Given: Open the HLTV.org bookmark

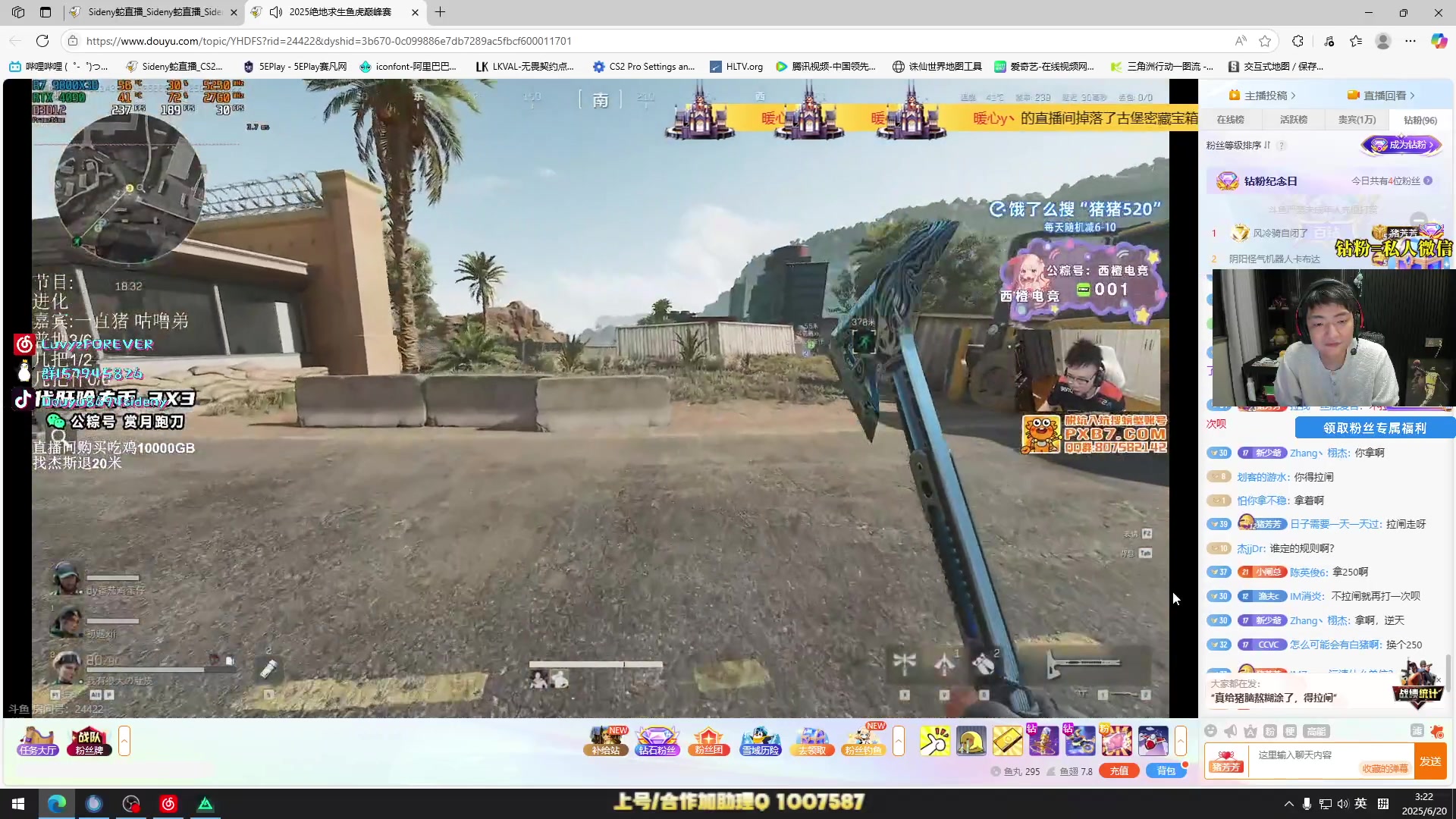Looking at the screenshot, I should (736, 67).
